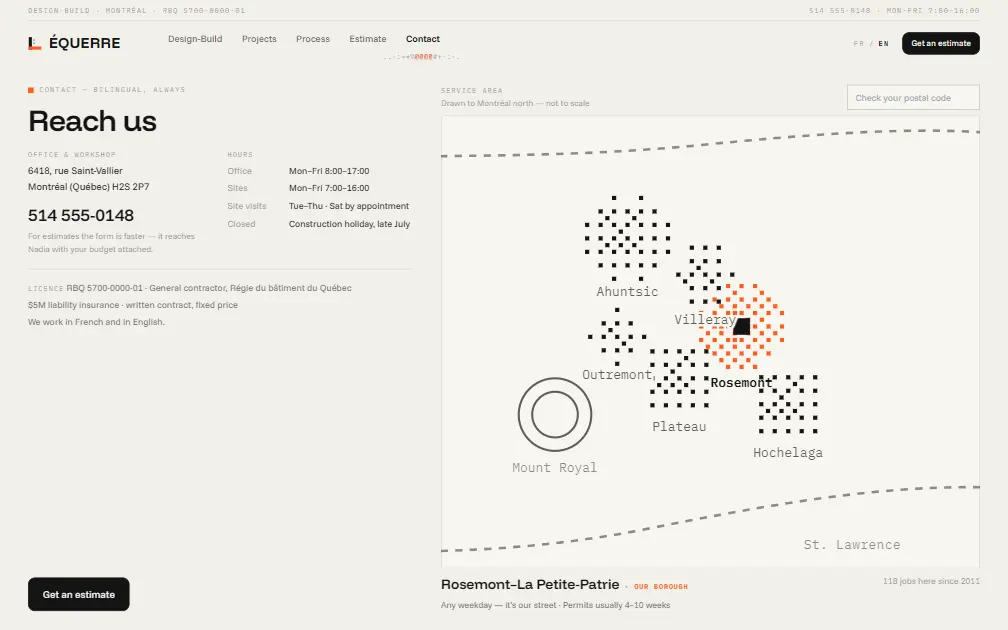
Task: Click the Plateau map label
Action: pos(679,427)
